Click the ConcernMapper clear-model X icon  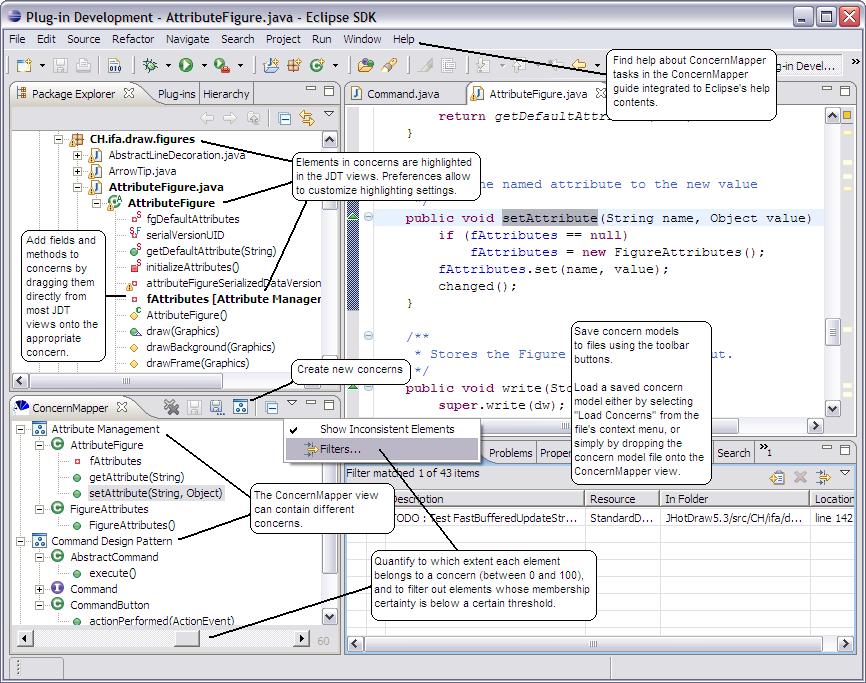point(171,407)
